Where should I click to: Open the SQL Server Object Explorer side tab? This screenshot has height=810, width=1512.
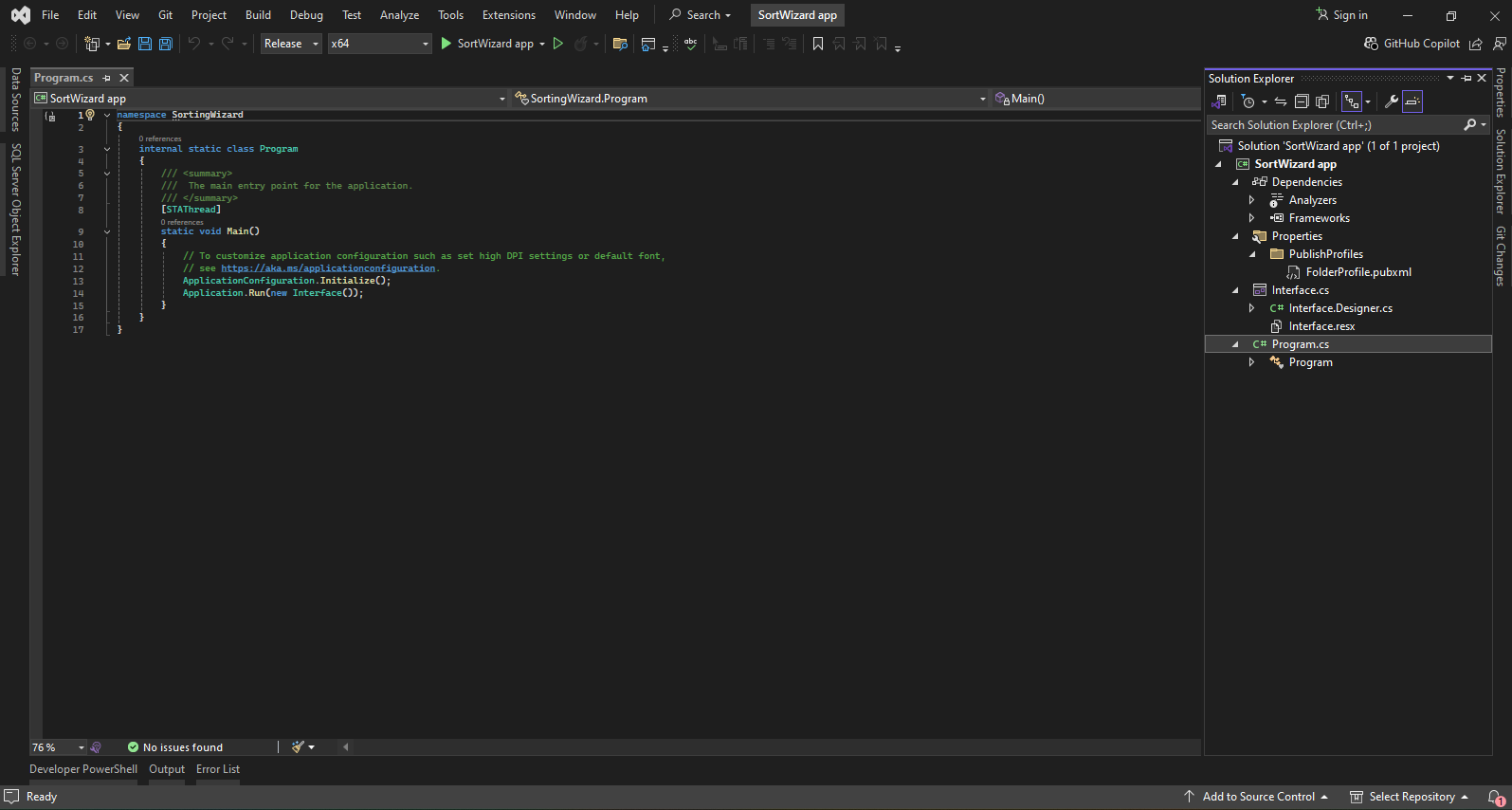coord(15,210)
